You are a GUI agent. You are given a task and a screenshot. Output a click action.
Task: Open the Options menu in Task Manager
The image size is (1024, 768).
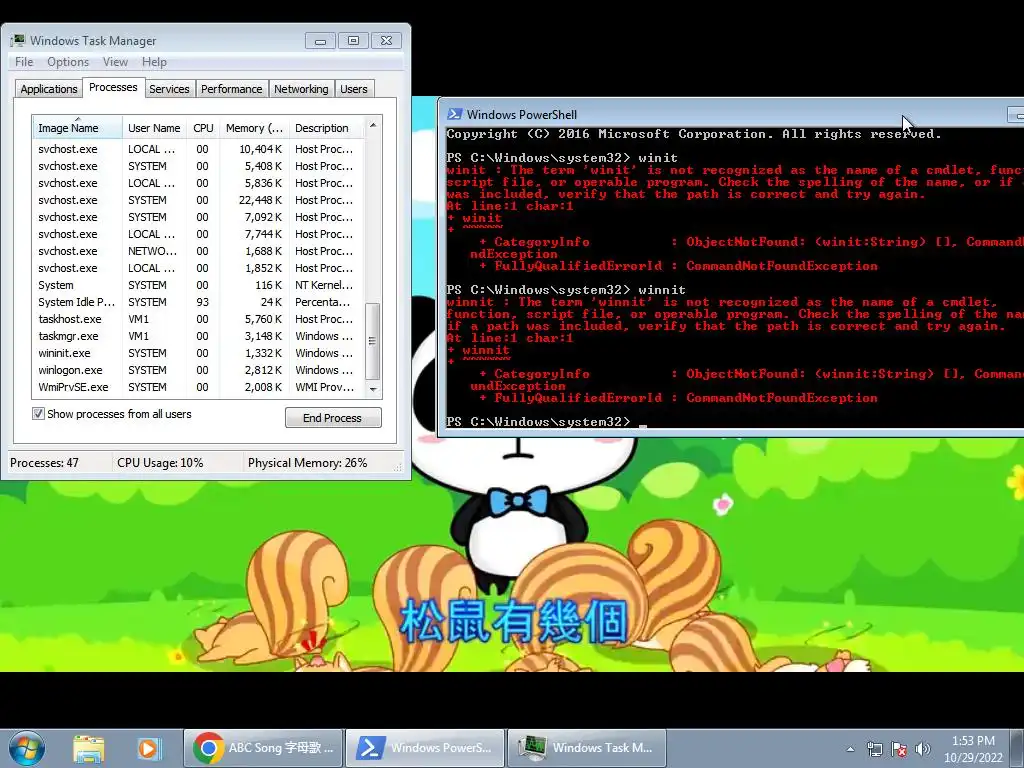tap(68, 62)
